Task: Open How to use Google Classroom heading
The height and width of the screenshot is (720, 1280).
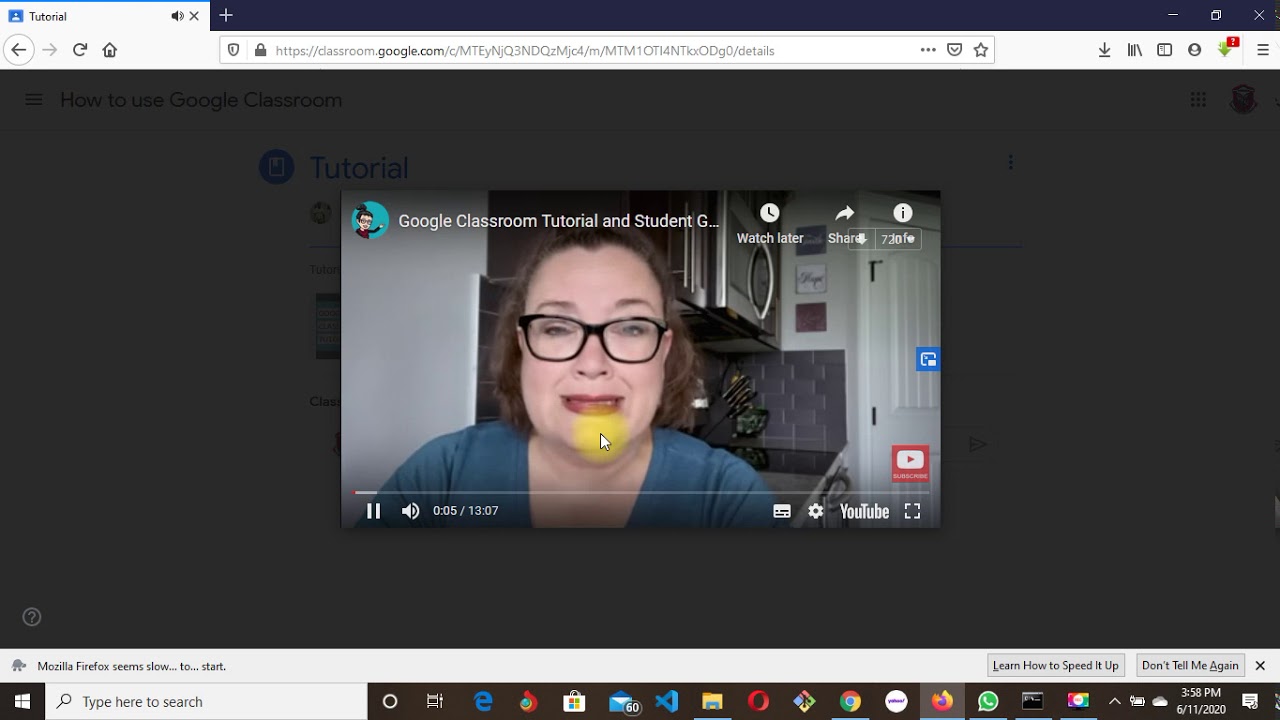Action: pyautogui.click(x=201, y=100)
